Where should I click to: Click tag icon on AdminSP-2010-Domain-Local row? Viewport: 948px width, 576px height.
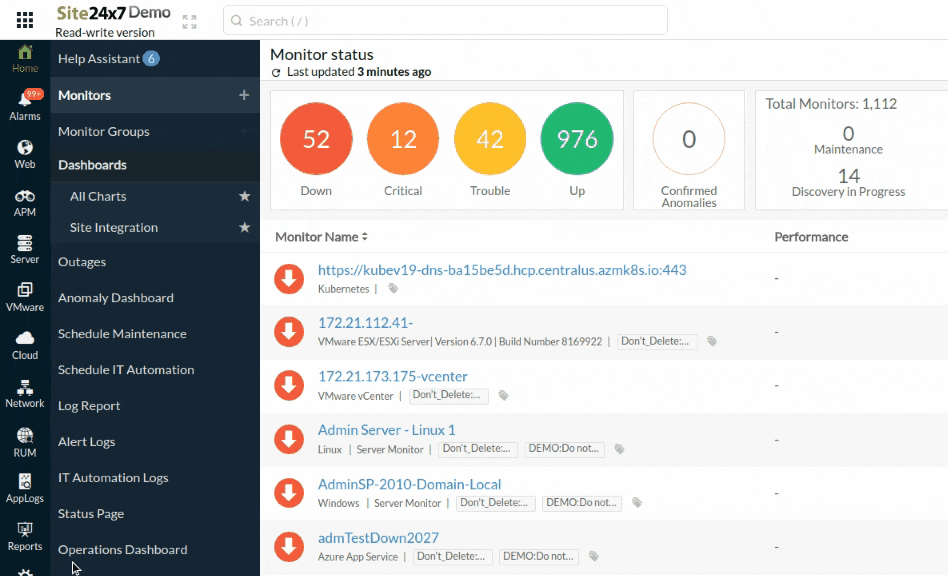(x=637, y=503)
